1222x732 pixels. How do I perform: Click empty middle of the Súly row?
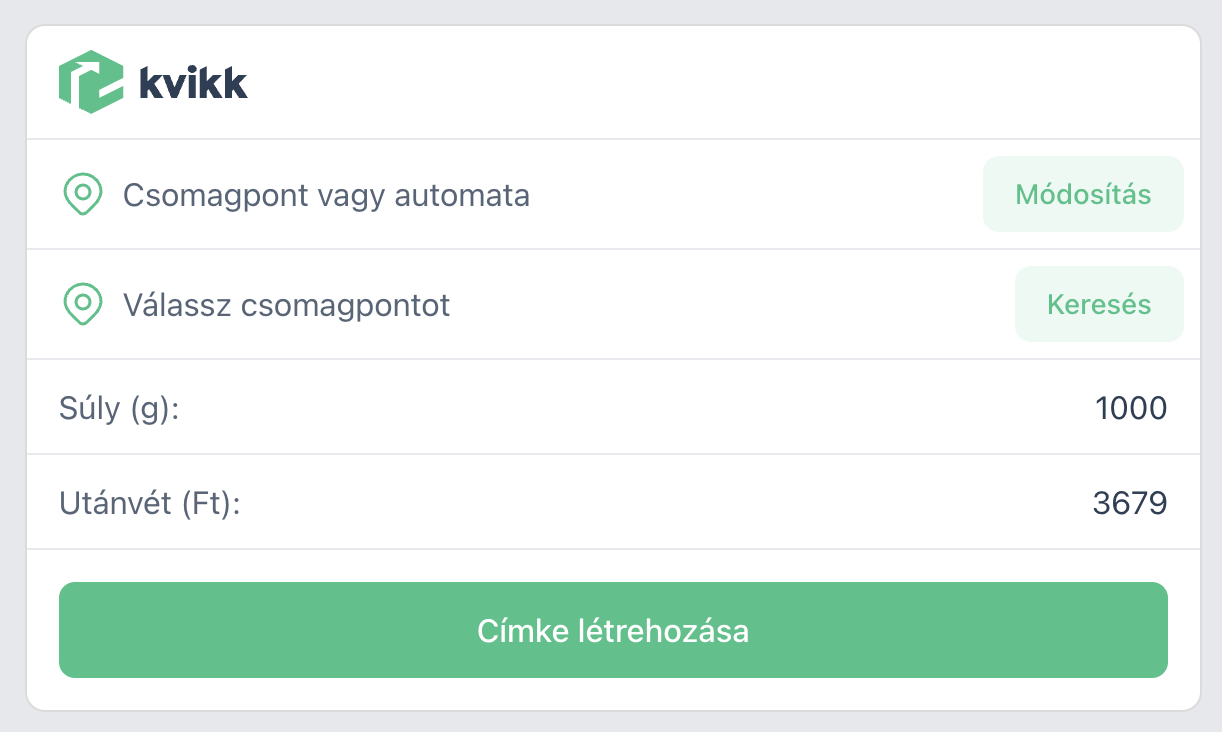(620, 408)
